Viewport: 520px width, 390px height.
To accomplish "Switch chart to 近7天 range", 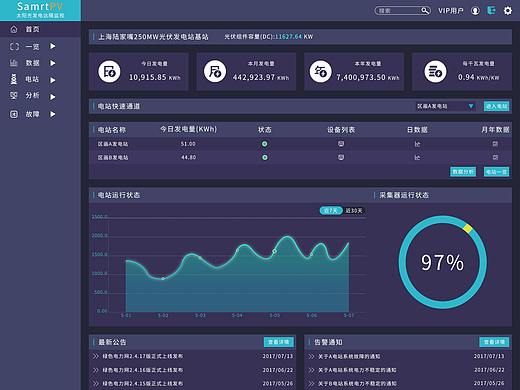I will point(331,211).
